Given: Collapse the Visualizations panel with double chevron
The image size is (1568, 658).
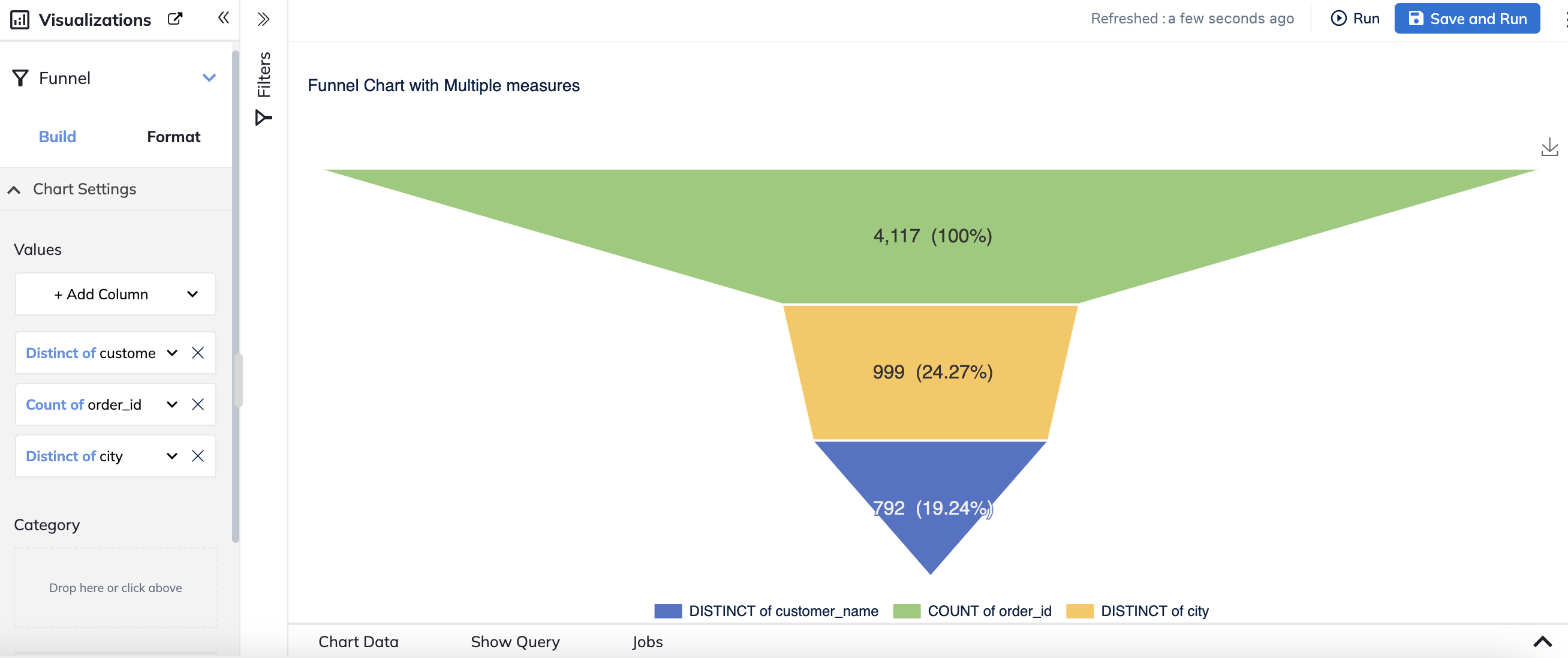Looking at the screenshot, I should pos(224,17).
